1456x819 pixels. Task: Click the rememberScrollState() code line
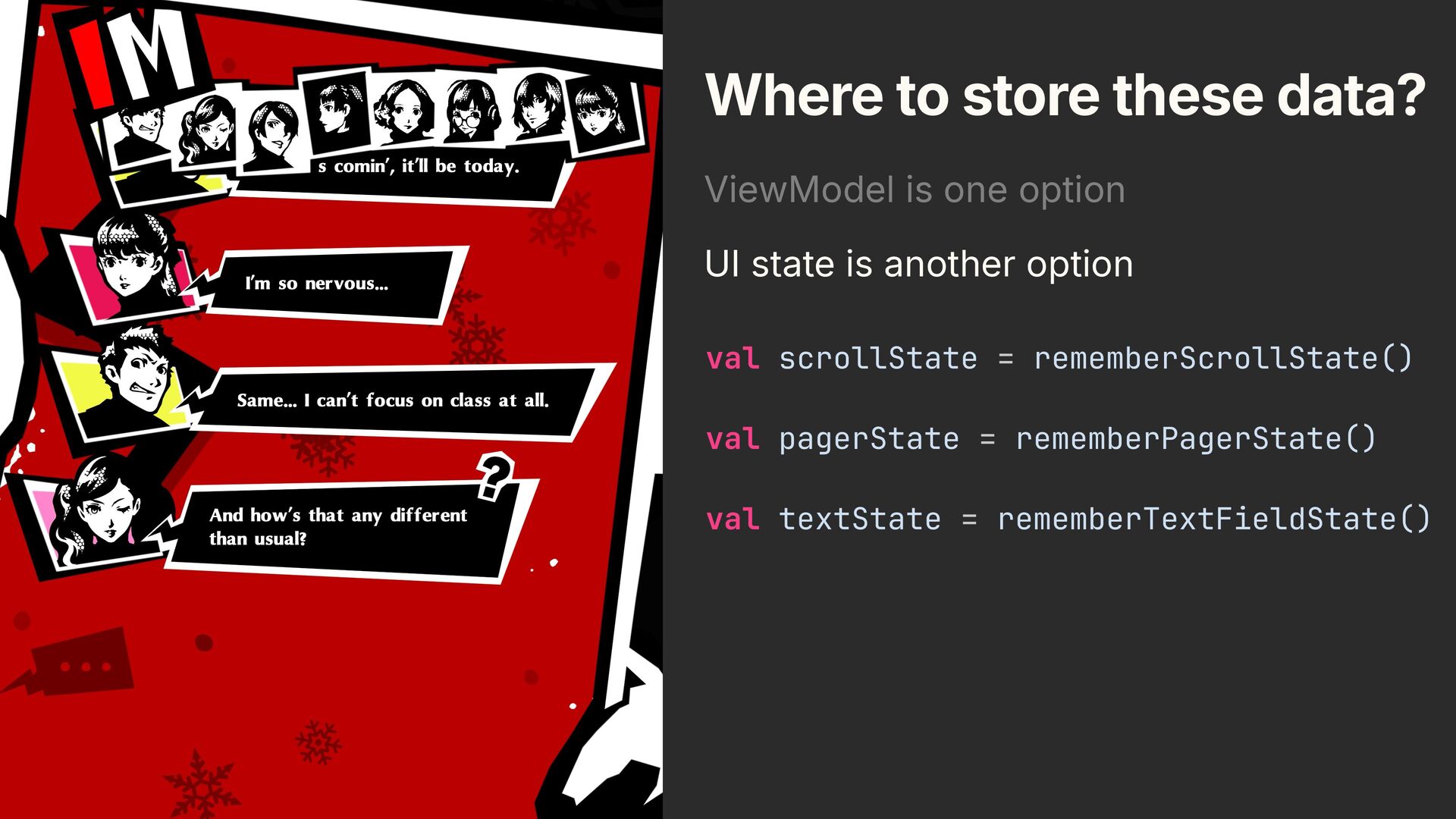point(1059,358)
